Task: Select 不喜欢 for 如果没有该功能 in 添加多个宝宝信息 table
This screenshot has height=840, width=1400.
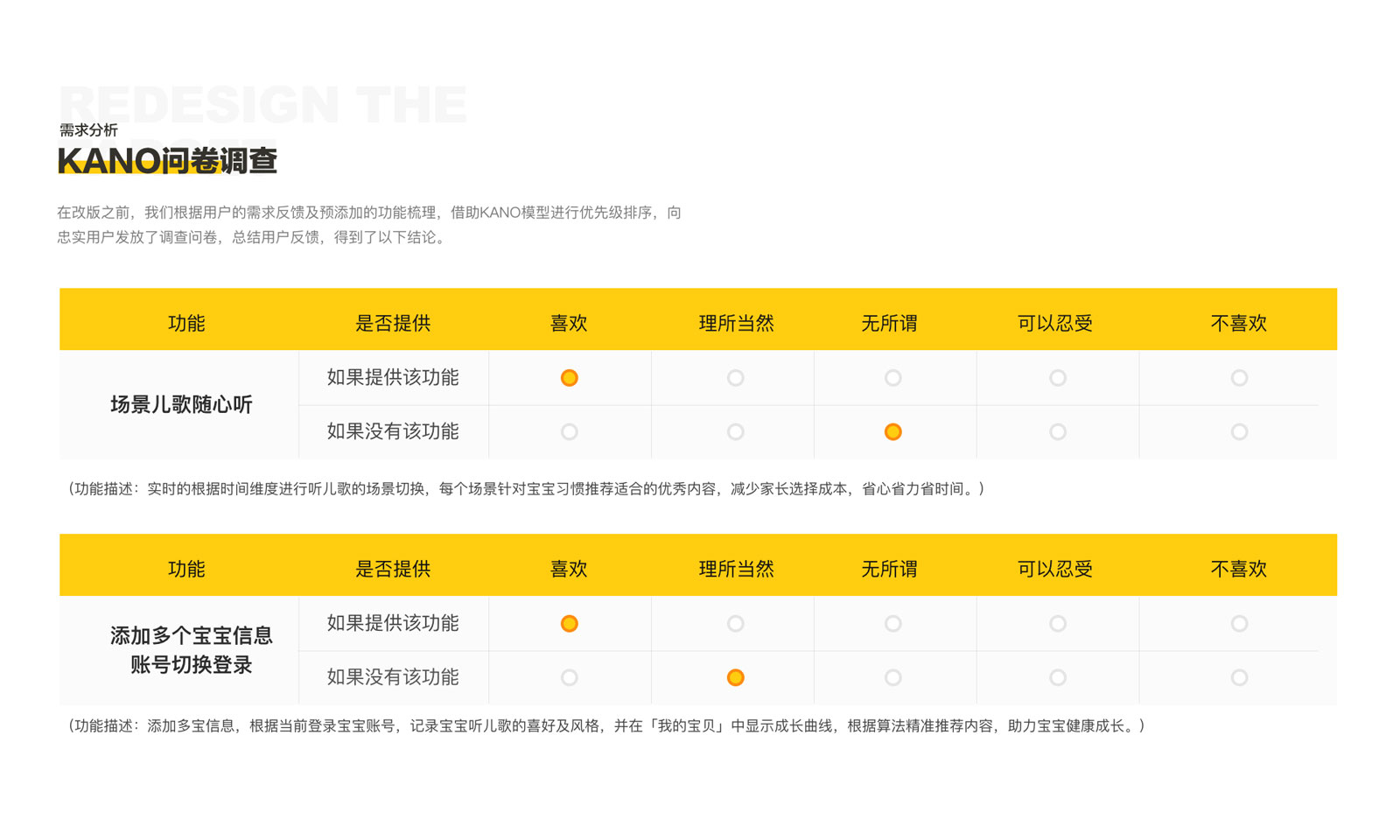Action: (x=1239, y=677)
